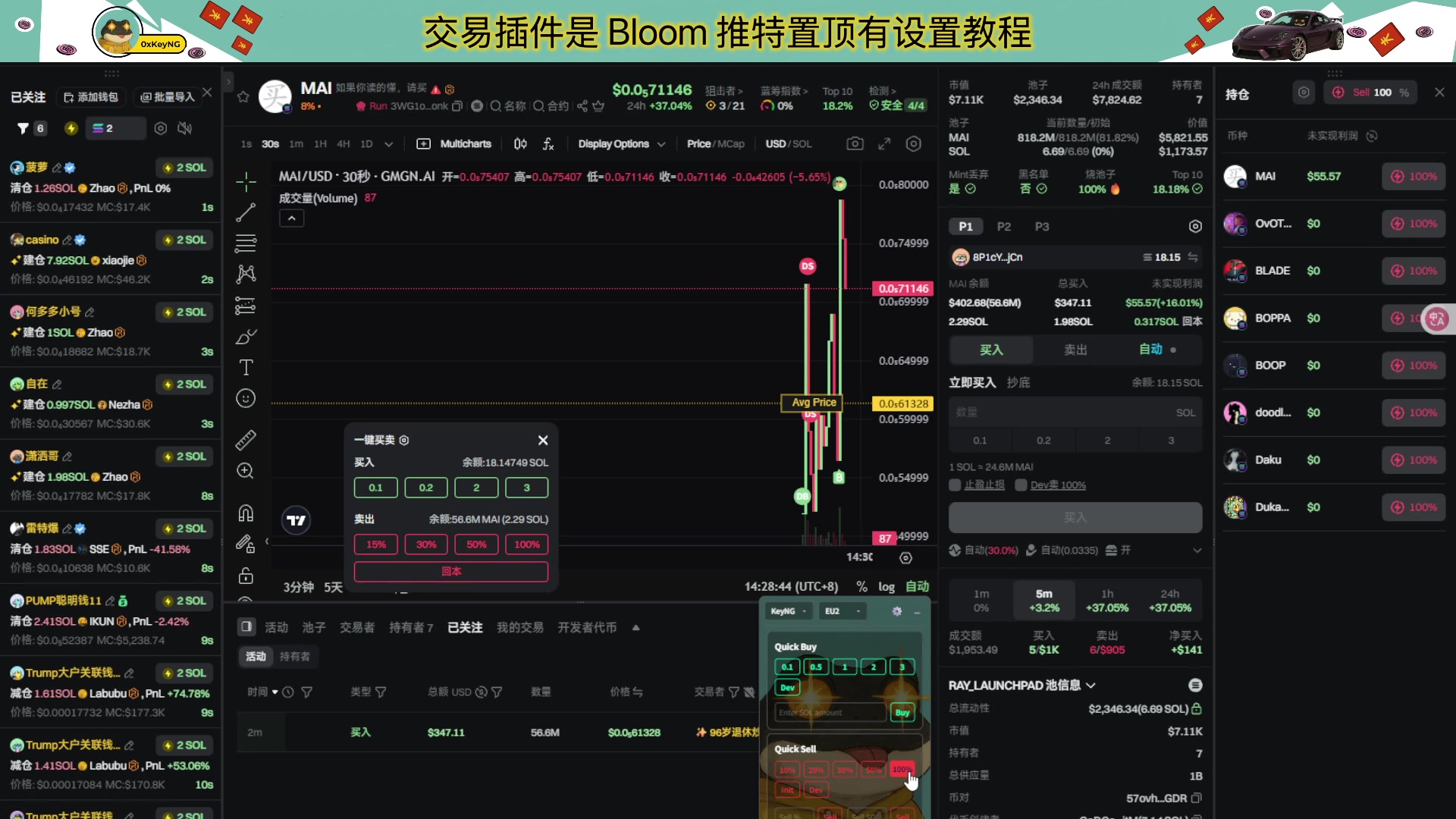
Task: Click Bloom Enter SOL amount field
Action: 830,713
